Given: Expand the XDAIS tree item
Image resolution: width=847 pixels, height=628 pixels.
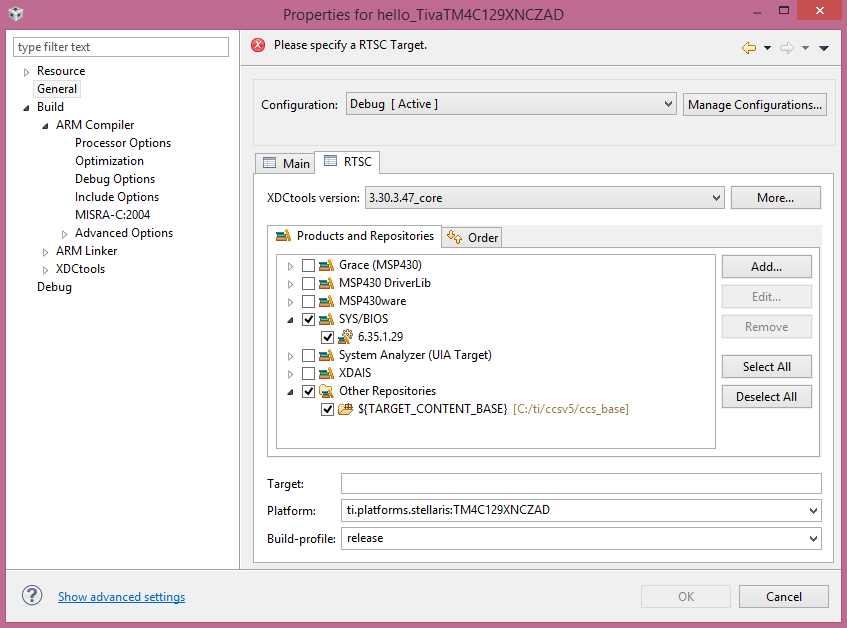Looking at the screenshot, I should tap(291, 373).
